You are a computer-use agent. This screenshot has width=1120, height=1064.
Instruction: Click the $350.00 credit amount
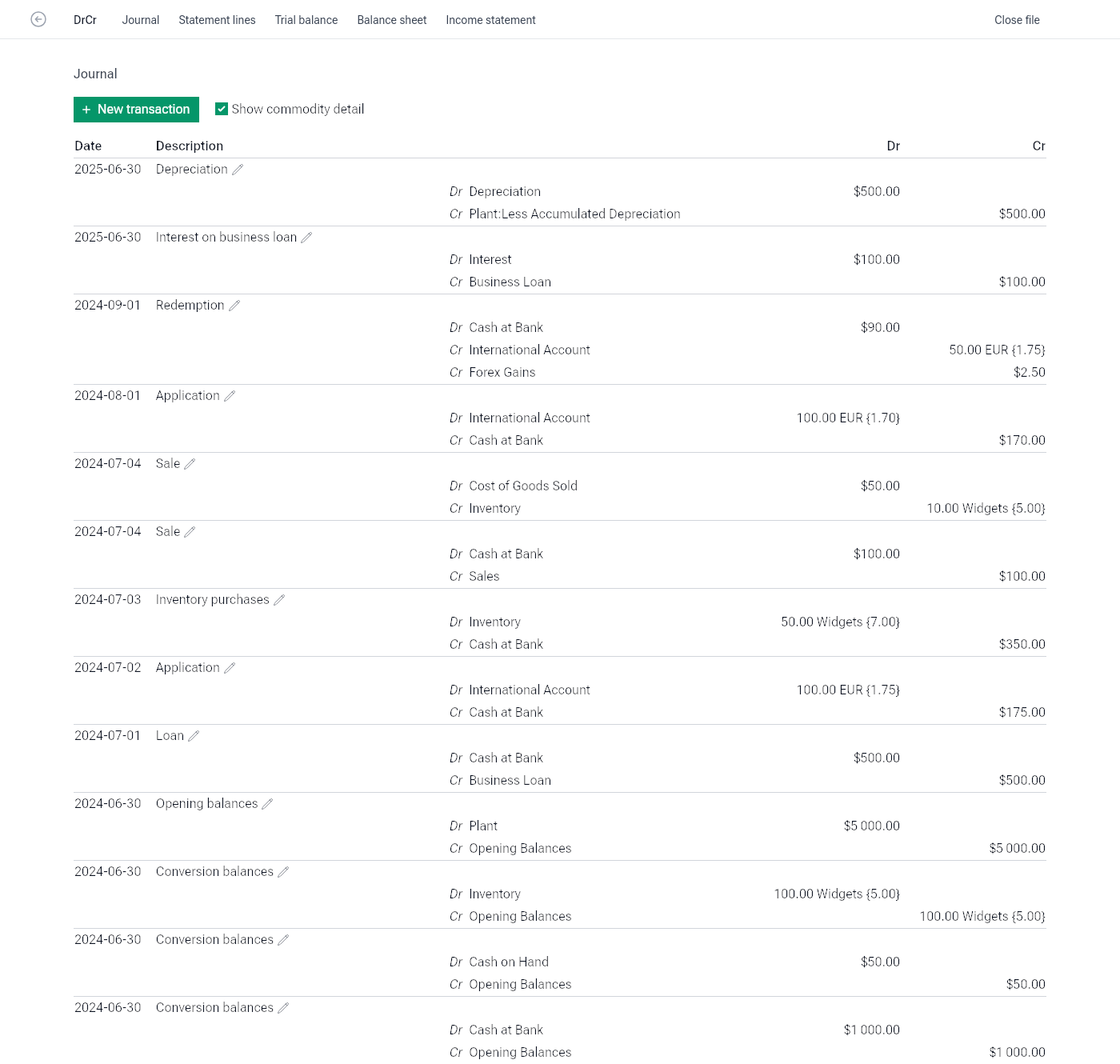1022,645
